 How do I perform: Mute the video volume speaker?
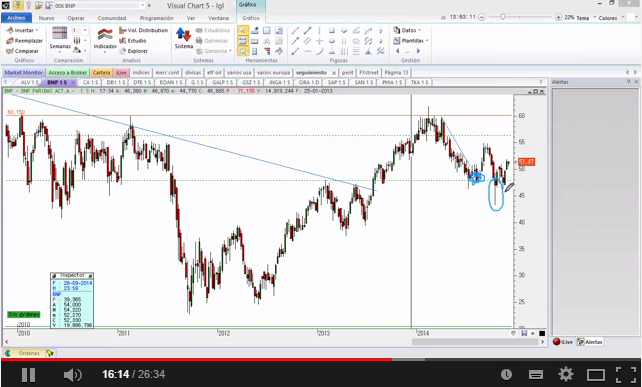pyautogui.click(x=72, y=374)
